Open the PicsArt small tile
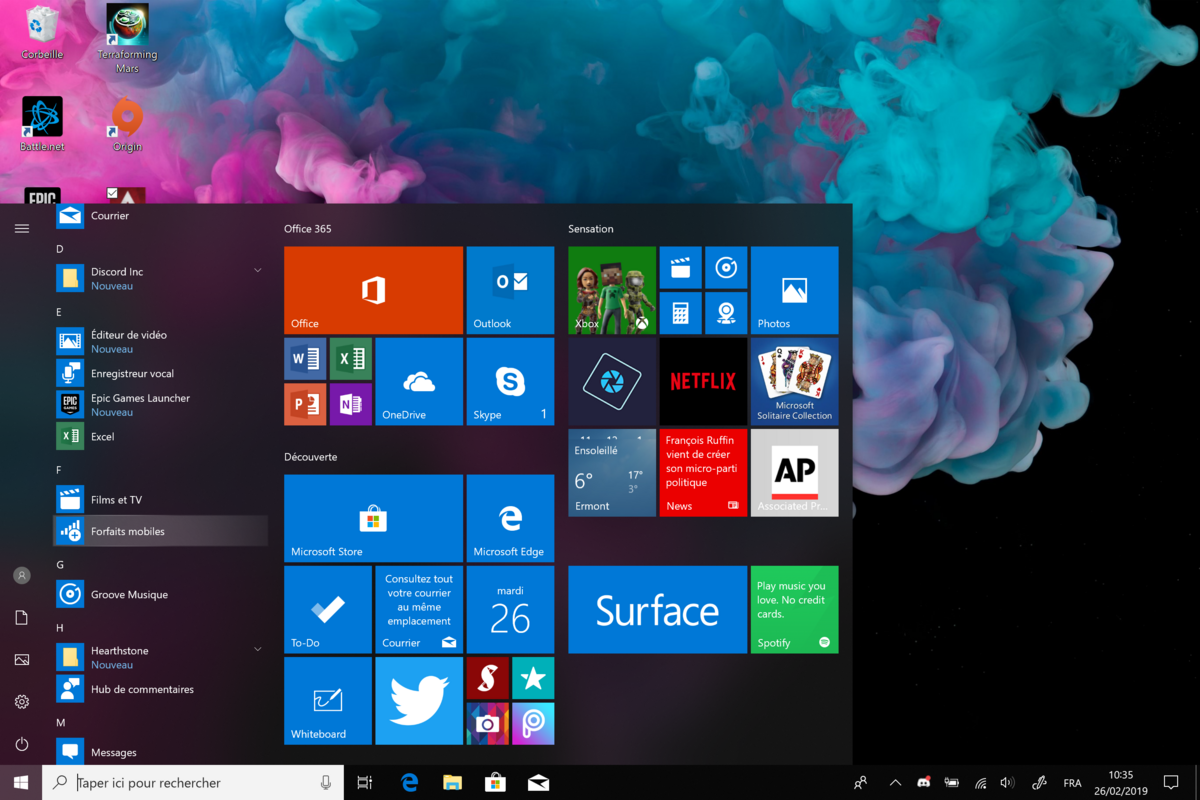The image size is (1200, 800). [533, 723]
